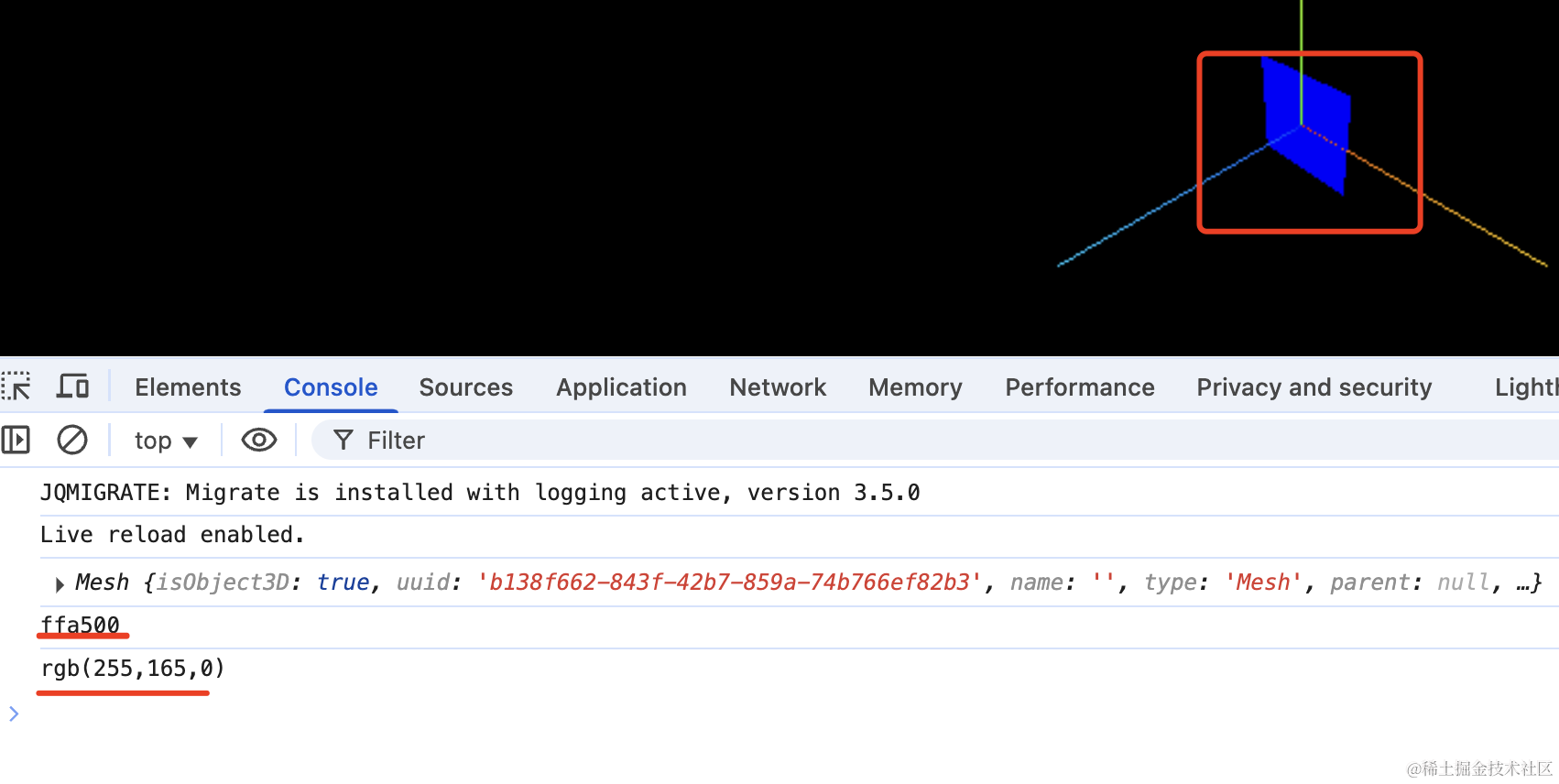Select the Console tab

[331, 387]
